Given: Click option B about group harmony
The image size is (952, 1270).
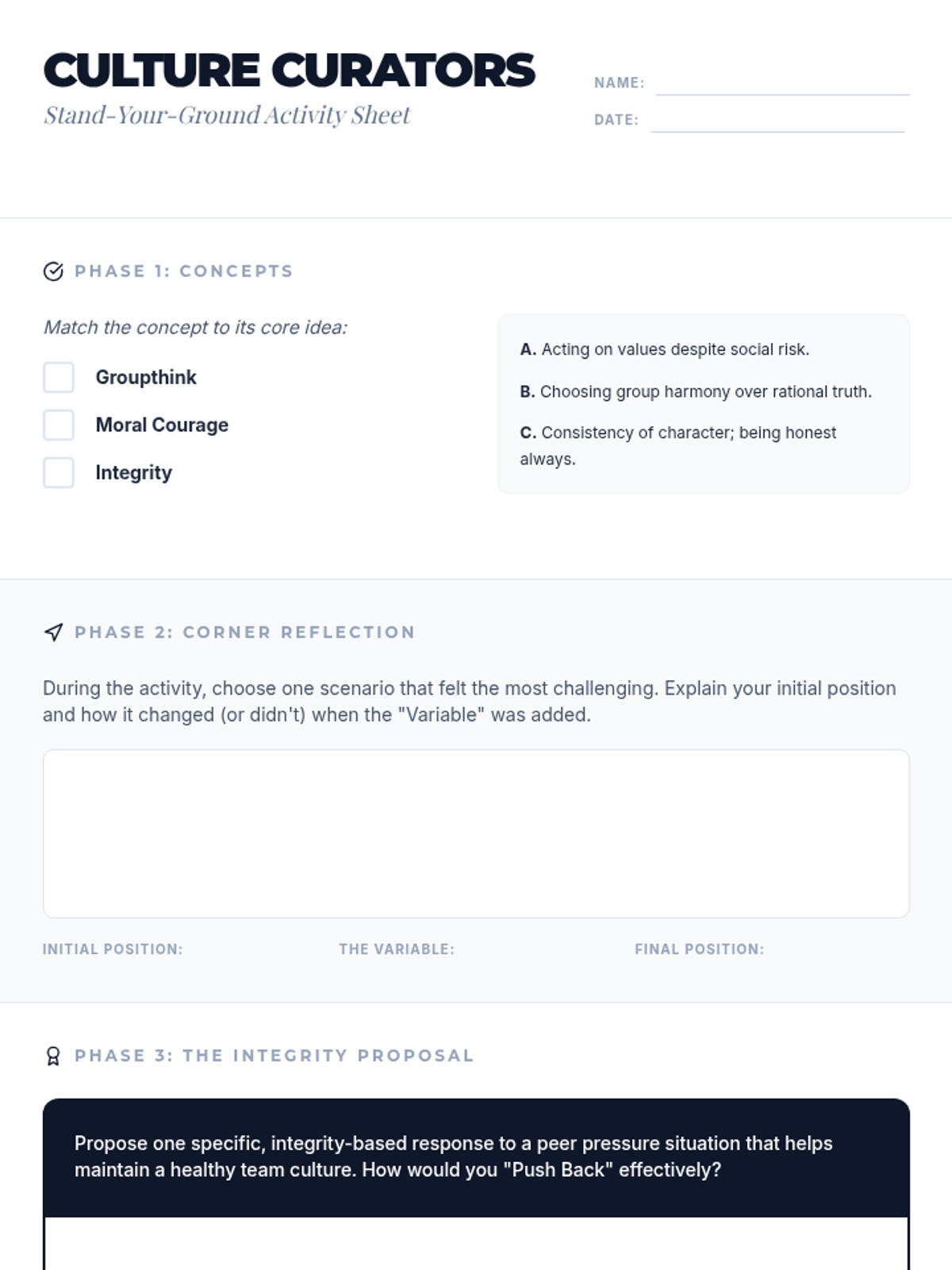Looking at the screenshot, I should 696,391.
